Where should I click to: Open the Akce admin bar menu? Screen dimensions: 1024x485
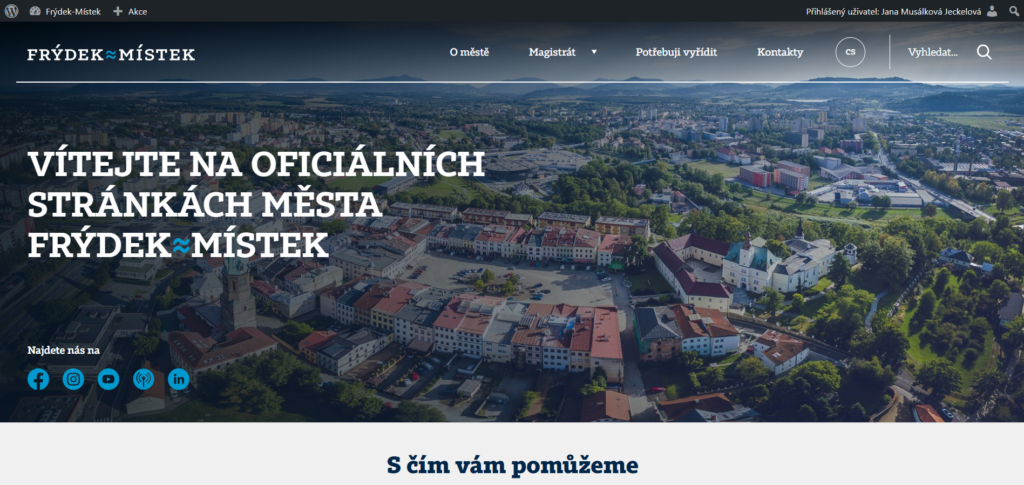pyautogui.click(x=130, y=11)
